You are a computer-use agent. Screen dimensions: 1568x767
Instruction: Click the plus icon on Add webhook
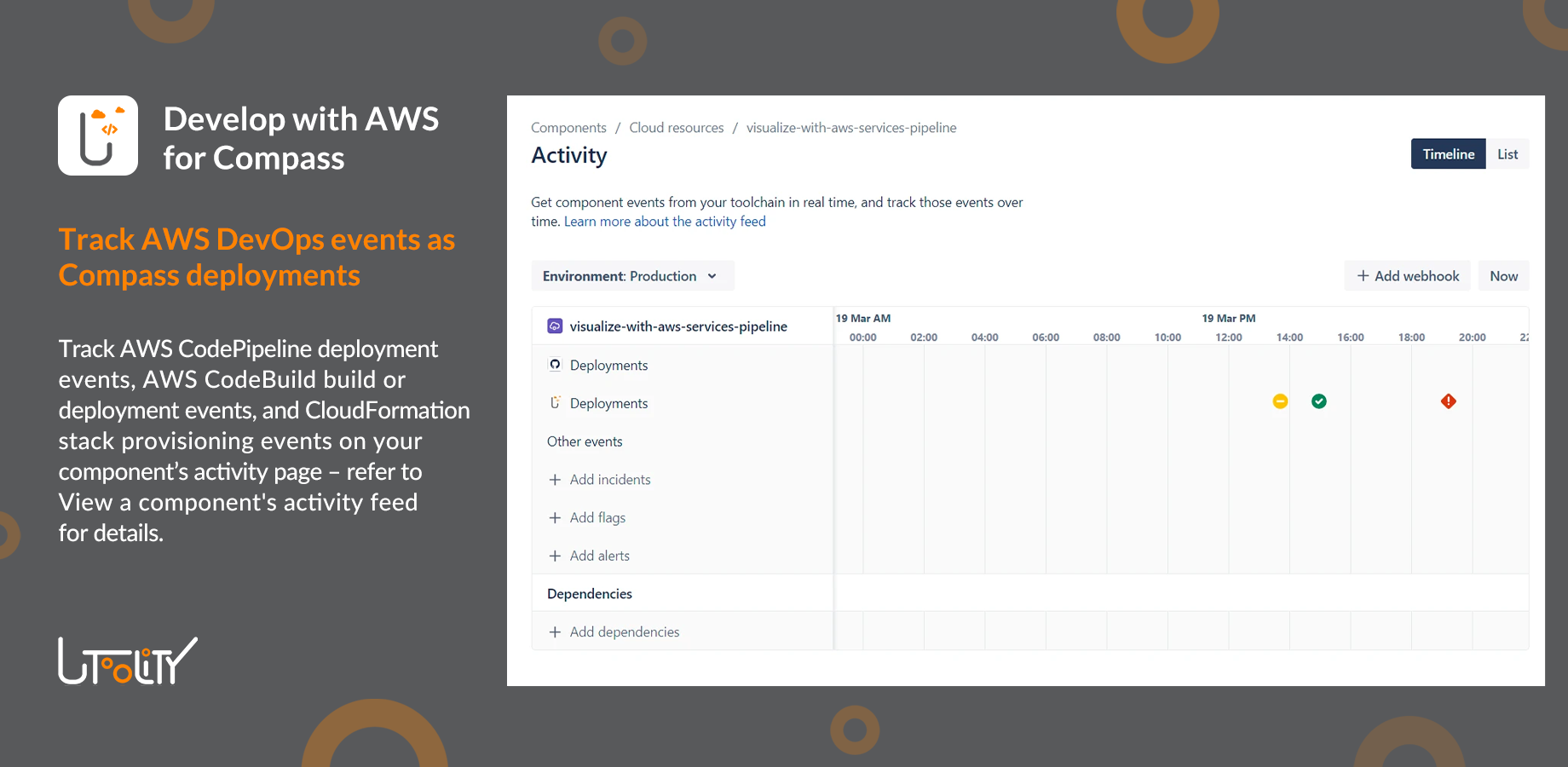tap(1363, 276)
